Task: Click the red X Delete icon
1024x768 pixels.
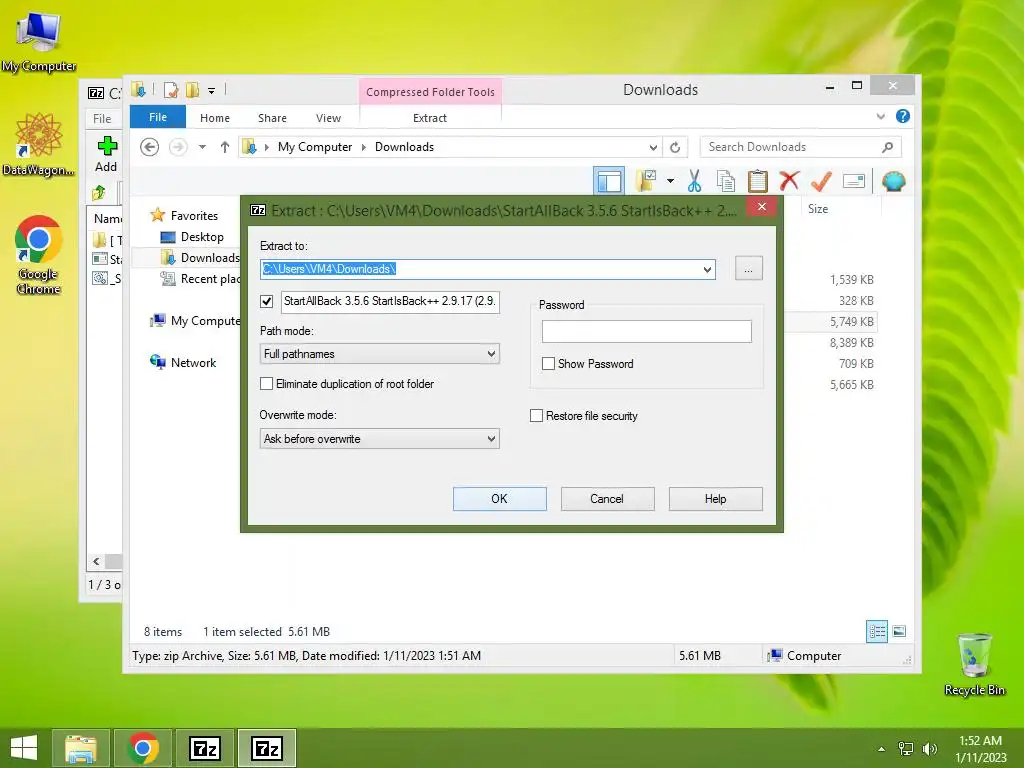Action: point(789,181)
